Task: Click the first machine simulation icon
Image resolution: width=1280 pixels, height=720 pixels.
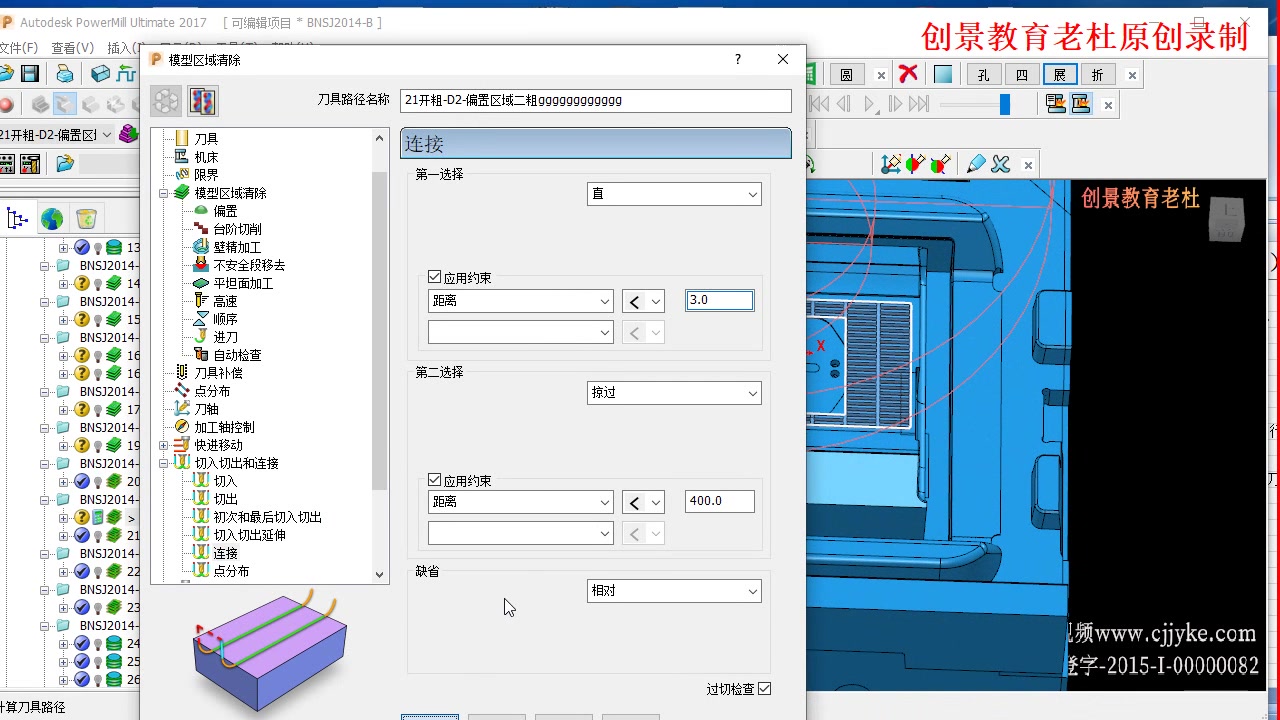Action: (x=1055, y=103)
